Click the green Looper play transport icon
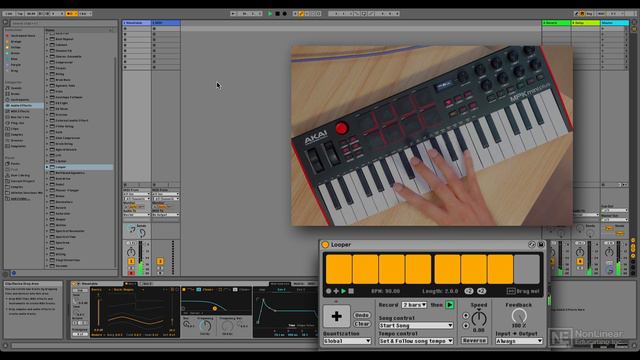The image size is (640, 360). [343, 291]
